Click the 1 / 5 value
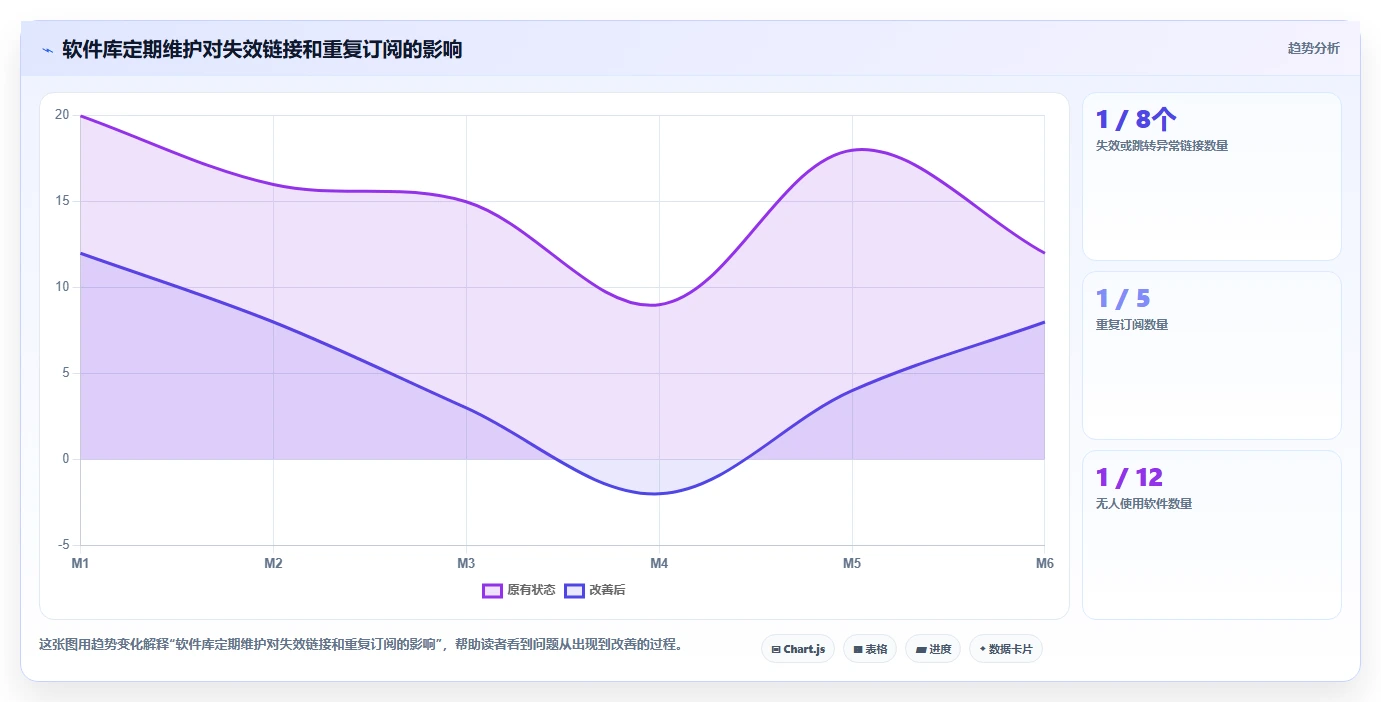The width and height of the screenshot is (1381, 702). click(1123, 298)
